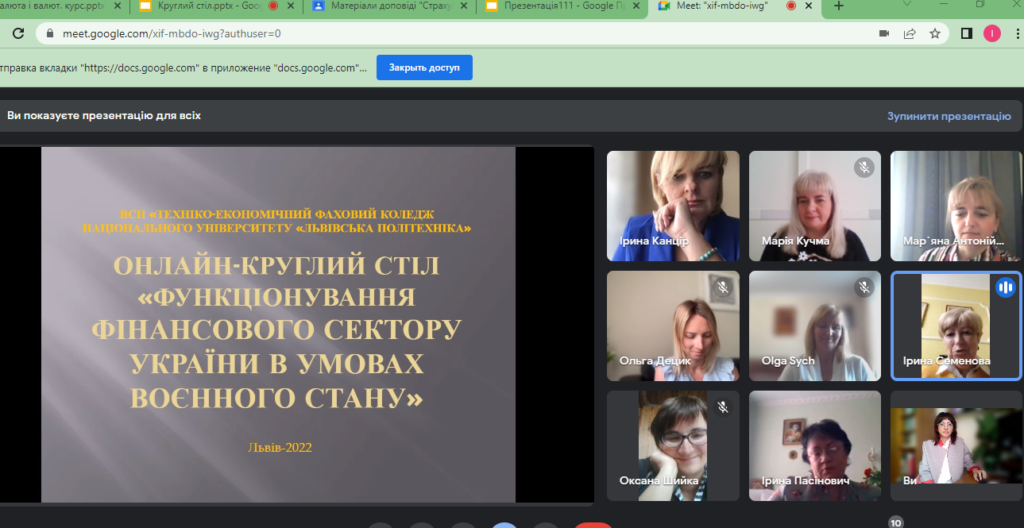Click the speaking indicator on Ірина Семенова

point(1006,287)
